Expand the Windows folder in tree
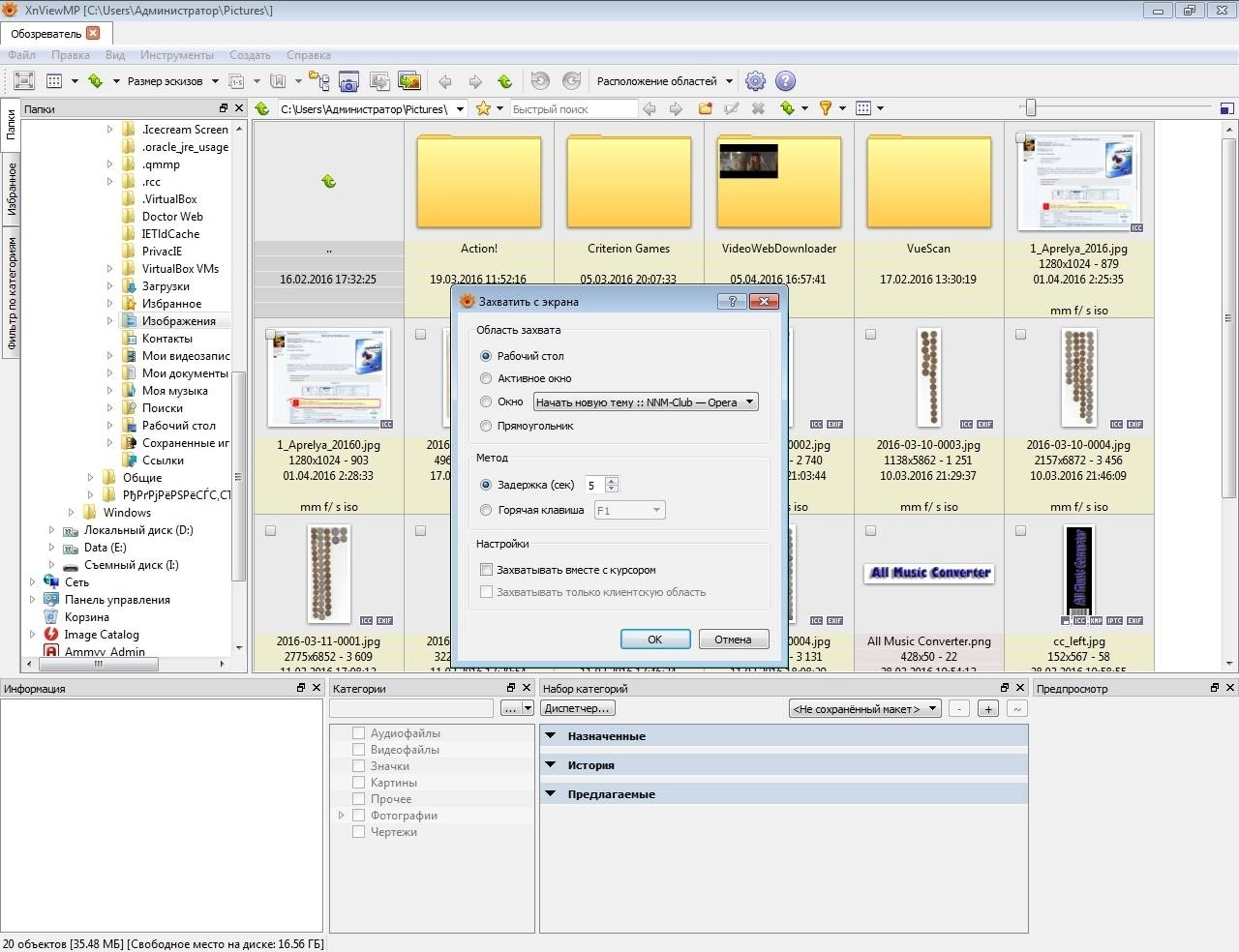1239x952 pixels. [x=71, y=513]
